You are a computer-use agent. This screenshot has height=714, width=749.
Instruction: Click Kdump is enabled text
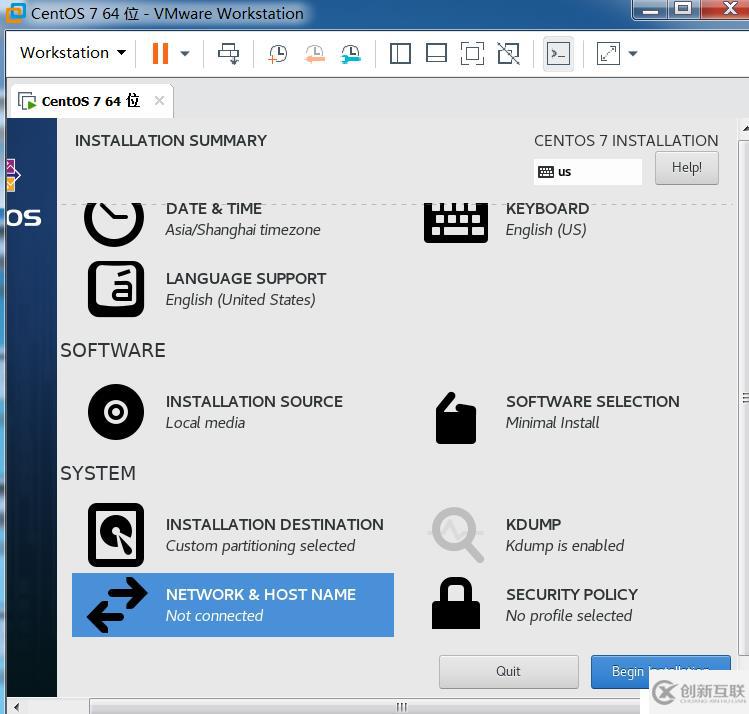click(x=565, y=545)
